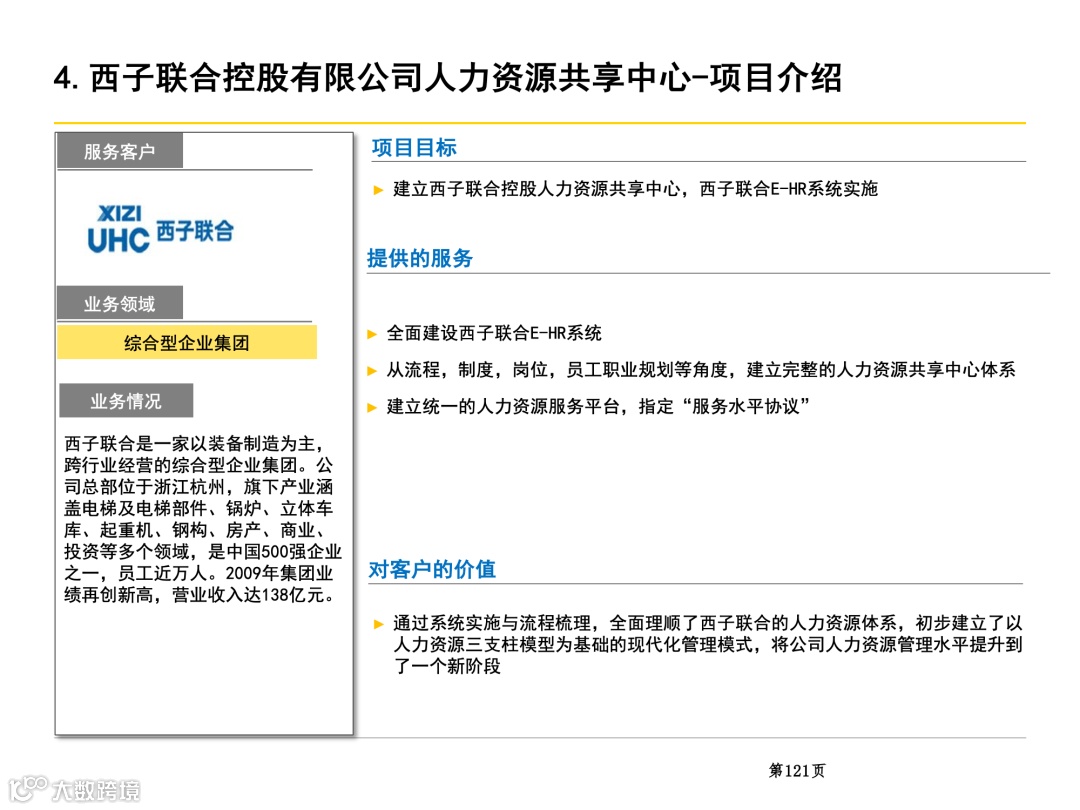The image size is (1080, 810).
Task: Click the bullet 建立统一的人力资源服务平台
Action: tap(597, 406)
